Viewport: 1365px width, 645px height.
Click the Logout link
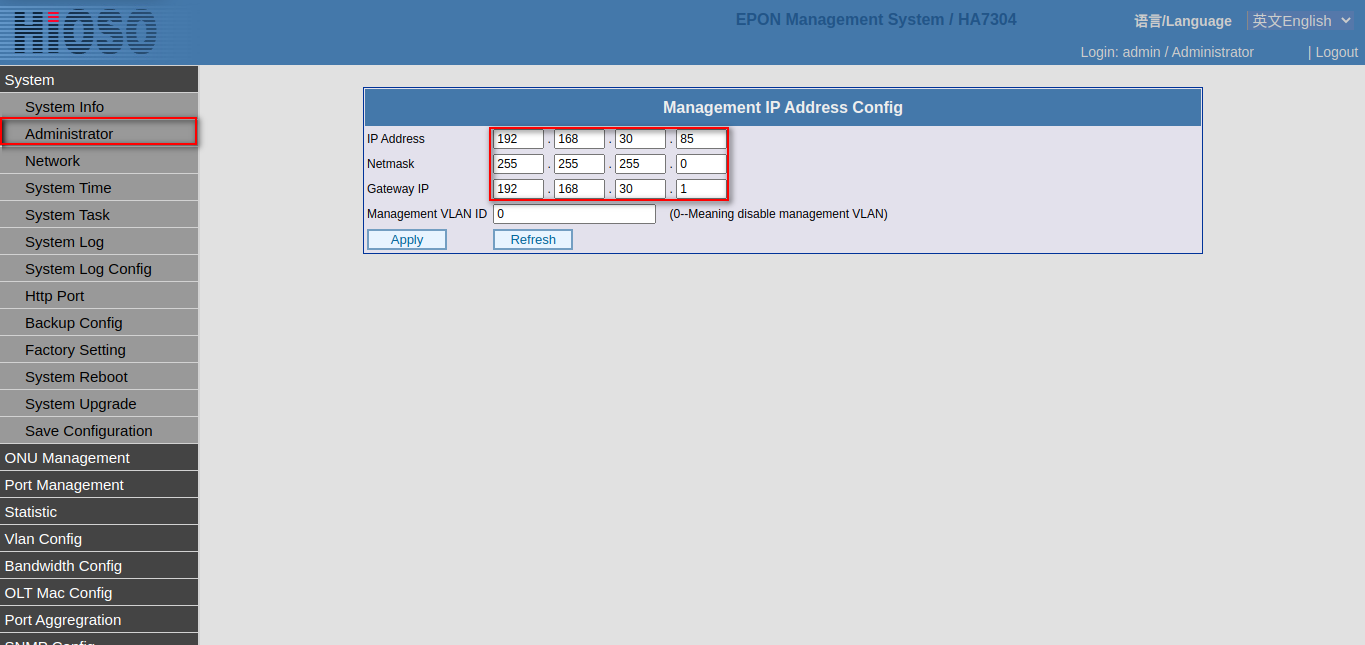pyautogui.click(x=1336, y=52)
